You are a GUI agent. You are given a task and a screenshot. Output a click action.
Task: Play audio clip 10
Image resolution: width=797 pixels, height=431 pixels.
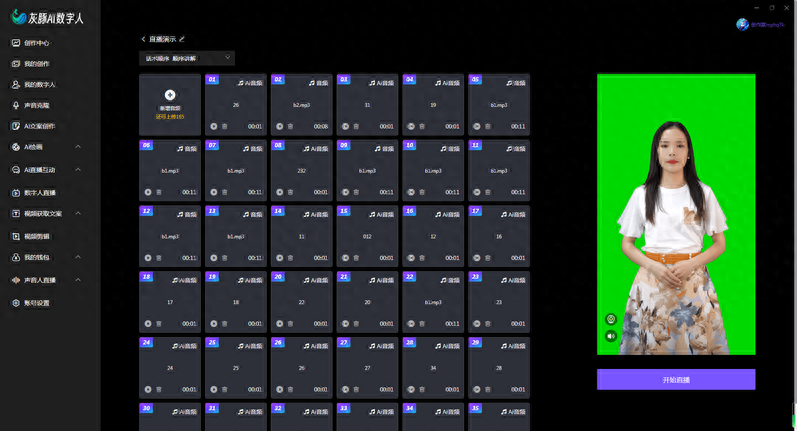pyautogui.click(x=411, y=192)
